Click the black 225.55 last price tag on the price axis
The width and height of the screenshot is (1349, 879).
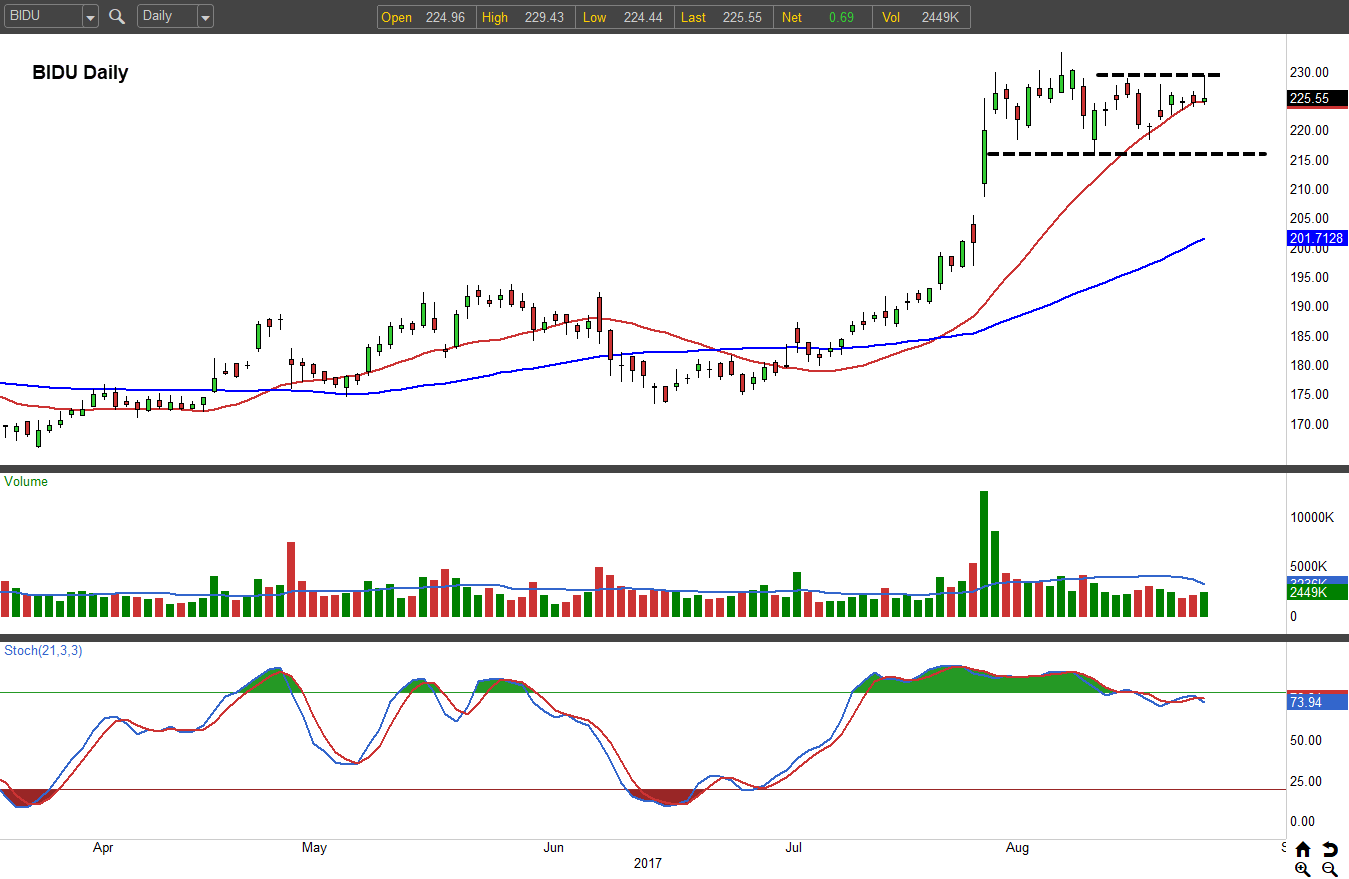click(1318, 99)
